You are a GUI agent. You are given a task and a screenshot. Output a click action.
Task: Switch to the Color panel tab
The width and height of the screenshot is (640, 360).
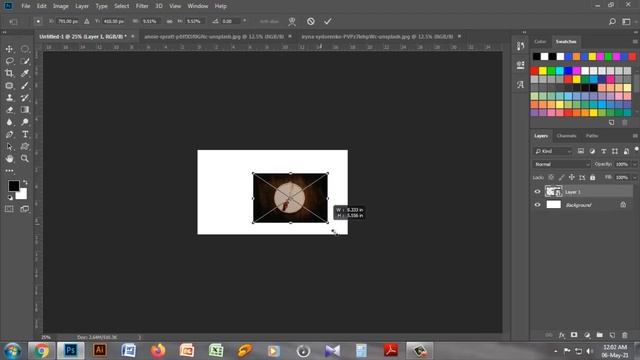pyautogui.click(x=540, y=42)
